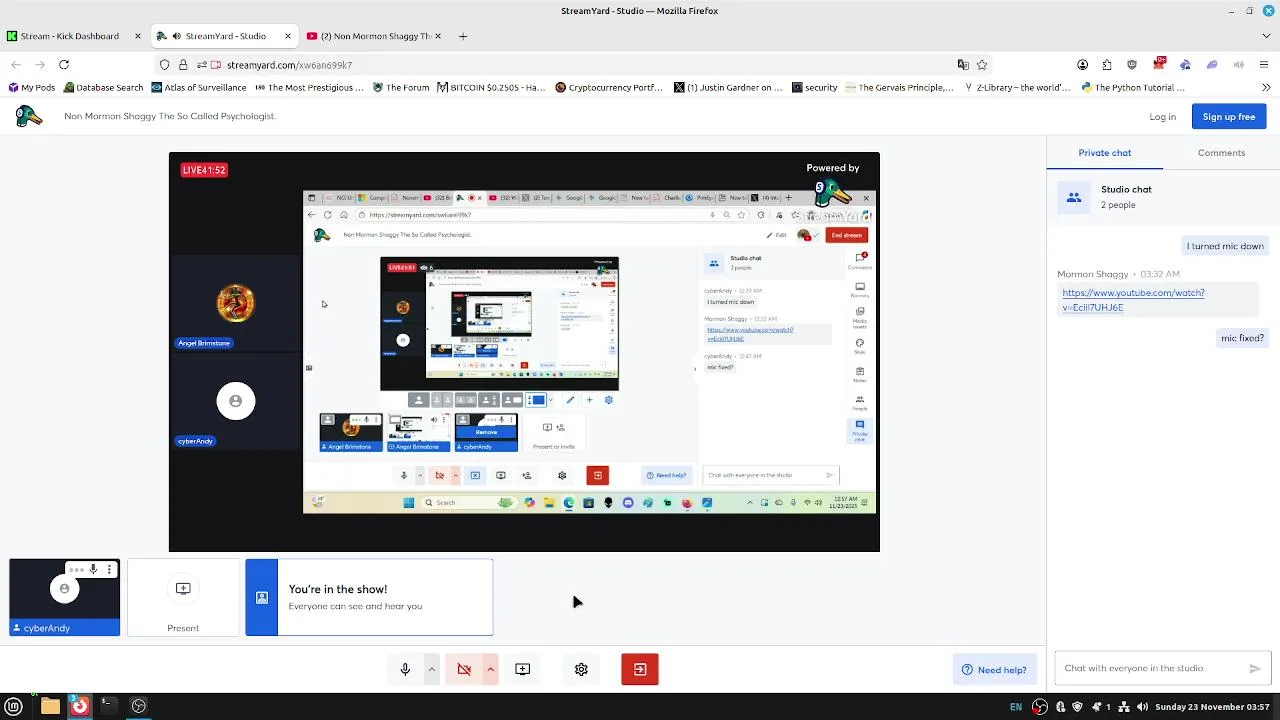Reload the current page

[x=64, y=65]
